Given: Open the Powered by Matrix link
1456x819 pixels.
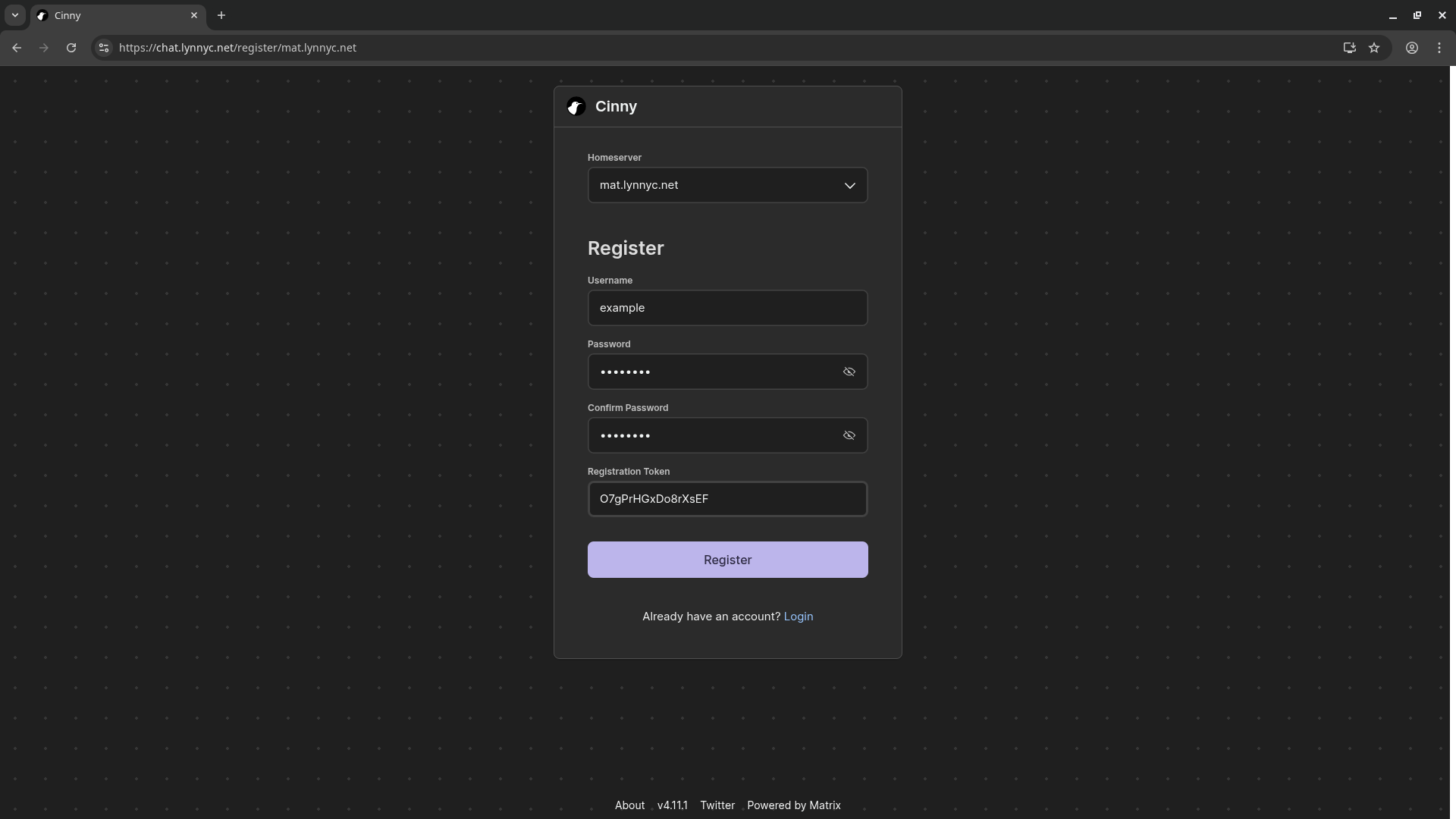Looking at the screenshot, I should 794,805.
